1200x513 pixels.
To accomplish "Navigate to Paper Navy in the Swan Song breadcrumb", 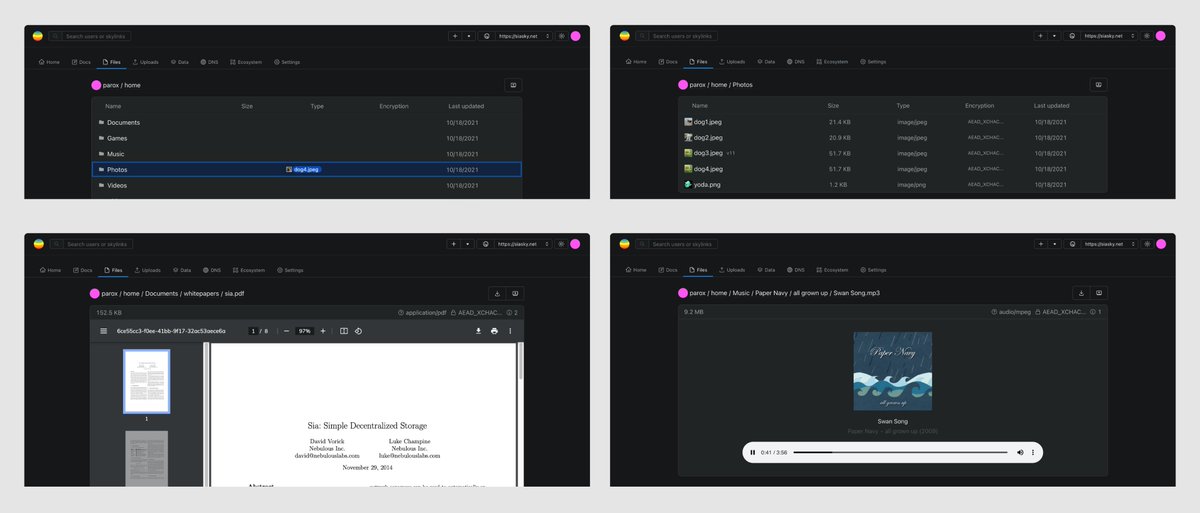I will (x=771, y=293).
